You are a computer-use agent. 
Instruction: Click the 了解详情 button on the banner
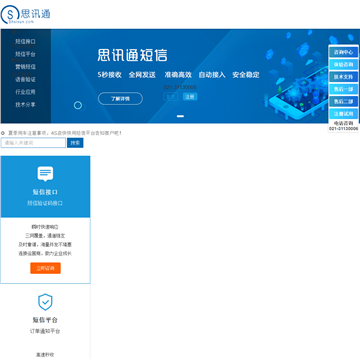120,99
